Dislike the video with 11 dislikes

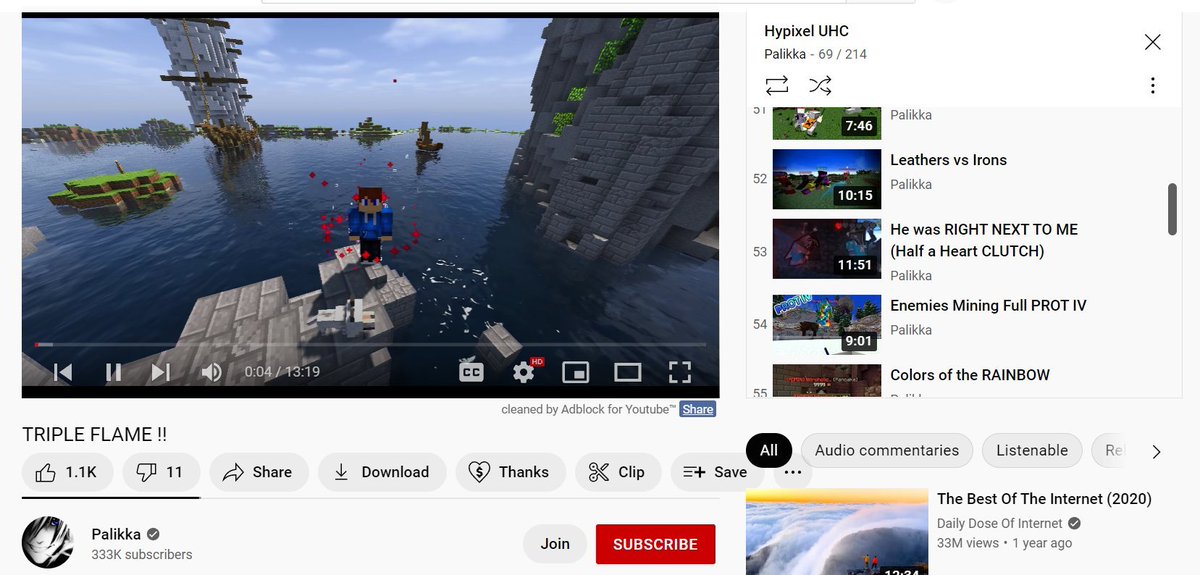pyautogui.click(x=161, y=472)
